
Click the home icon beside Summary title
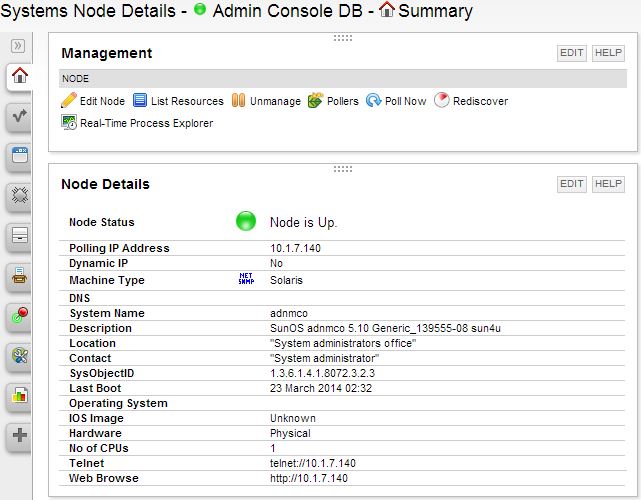coord(387,9)
